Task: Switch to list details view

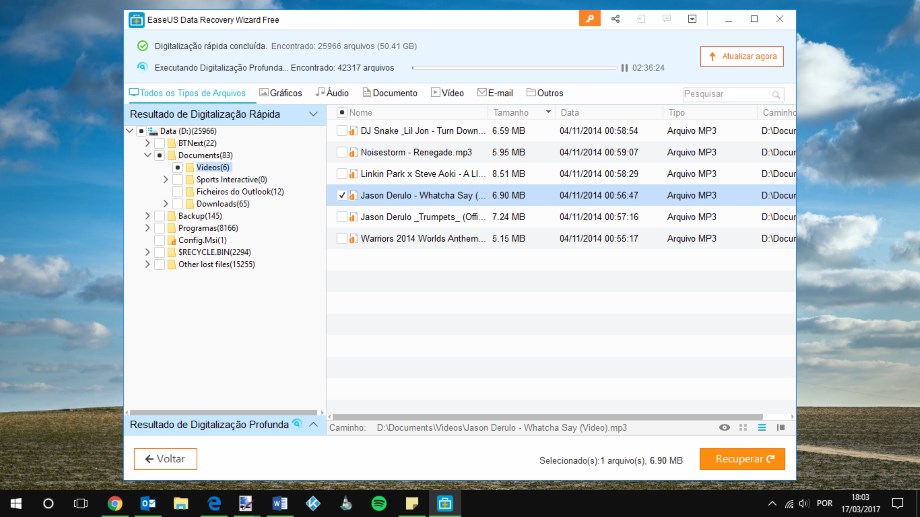Action: coord(761,427)
